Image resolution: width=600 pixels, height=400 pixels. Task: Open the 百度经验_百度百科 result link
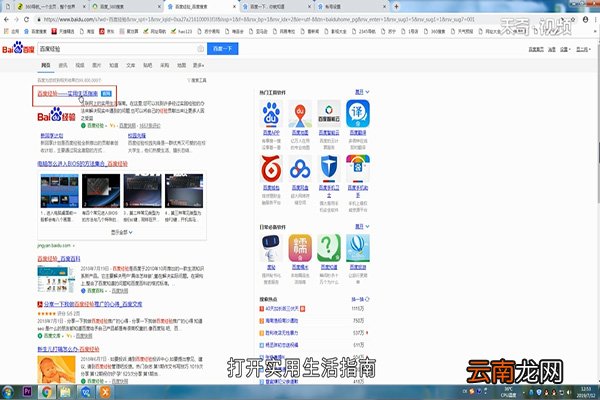pyautogui.click(x=59, y=259)
